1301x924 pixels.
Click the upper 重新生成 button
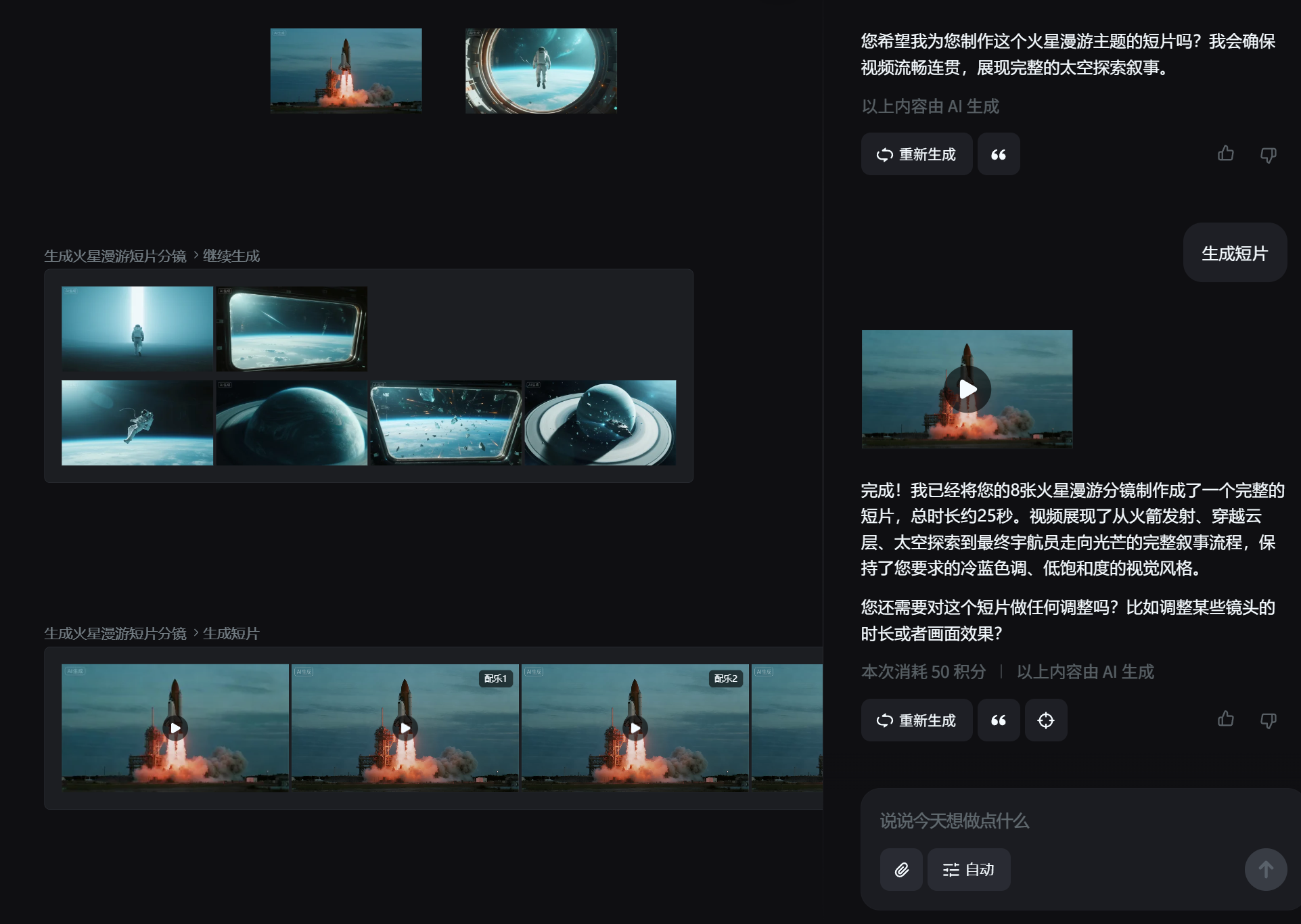(917, 154)
